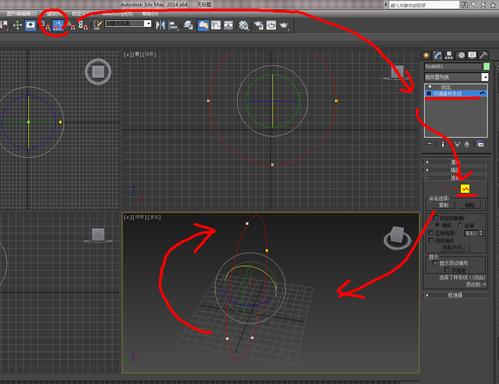Click the green object color swatch

(x=487, y=67)
